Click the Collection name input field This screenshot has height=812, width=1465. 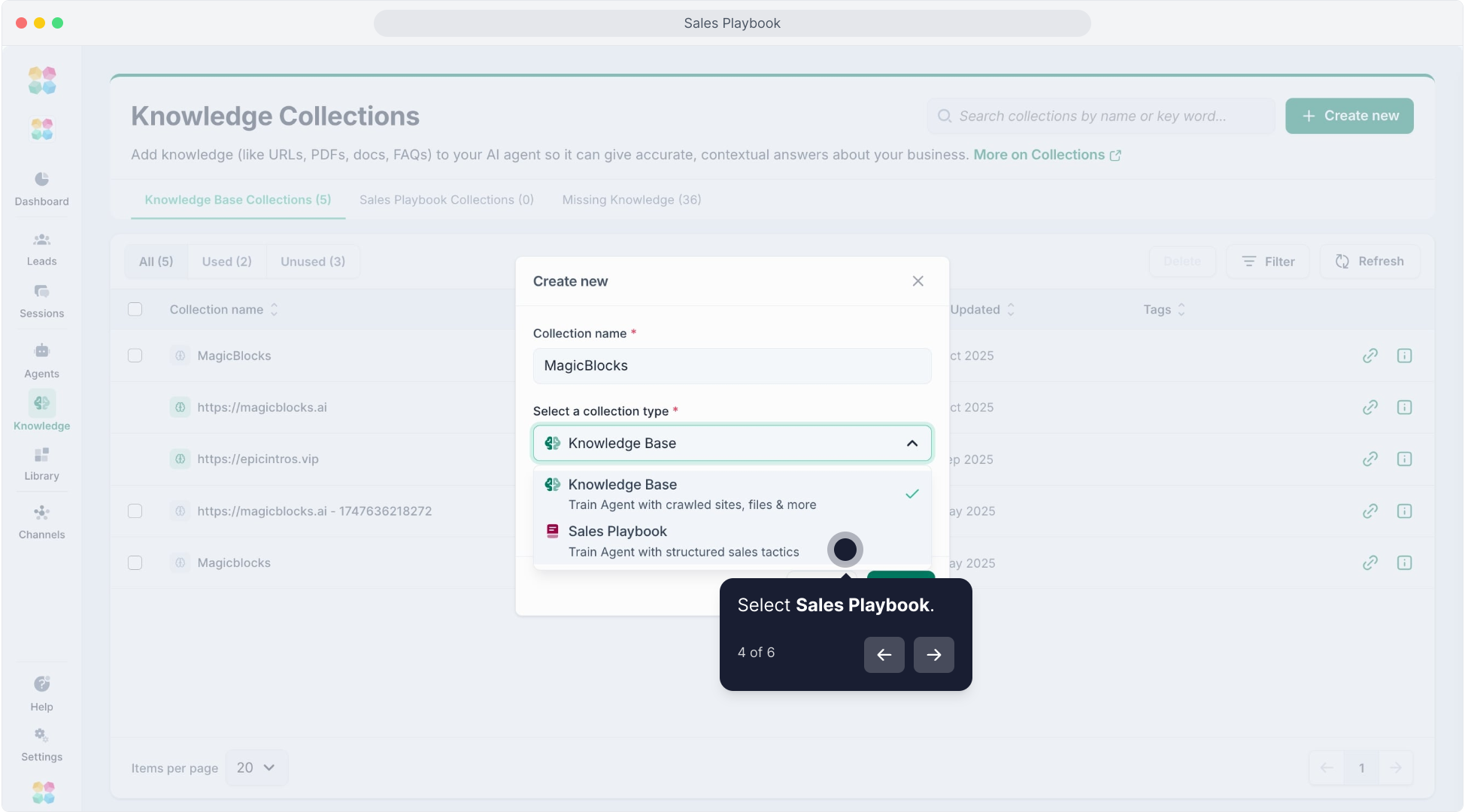[x=732, y=366]
